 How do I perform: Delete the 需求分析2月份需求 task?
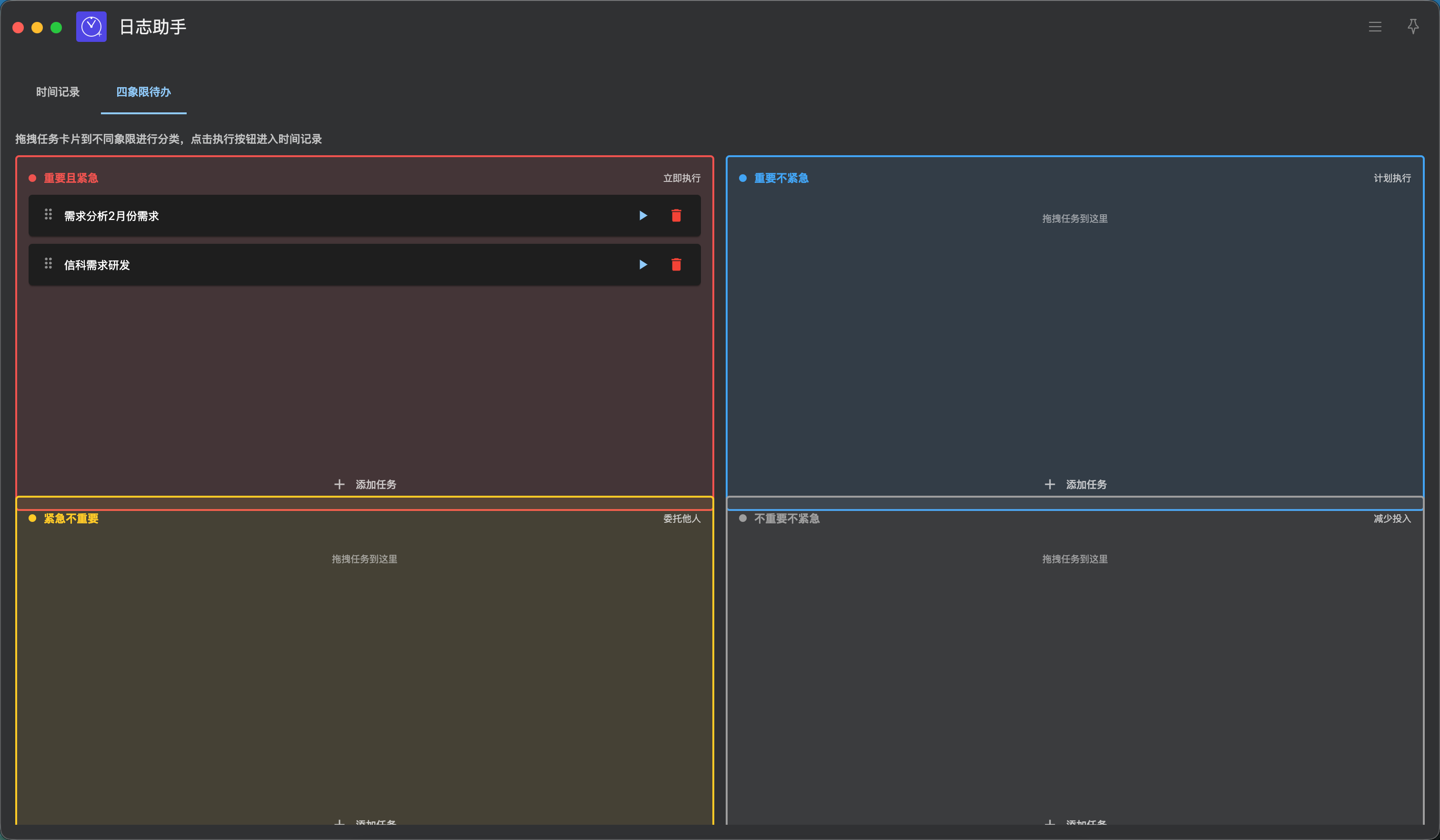(676, 215)
